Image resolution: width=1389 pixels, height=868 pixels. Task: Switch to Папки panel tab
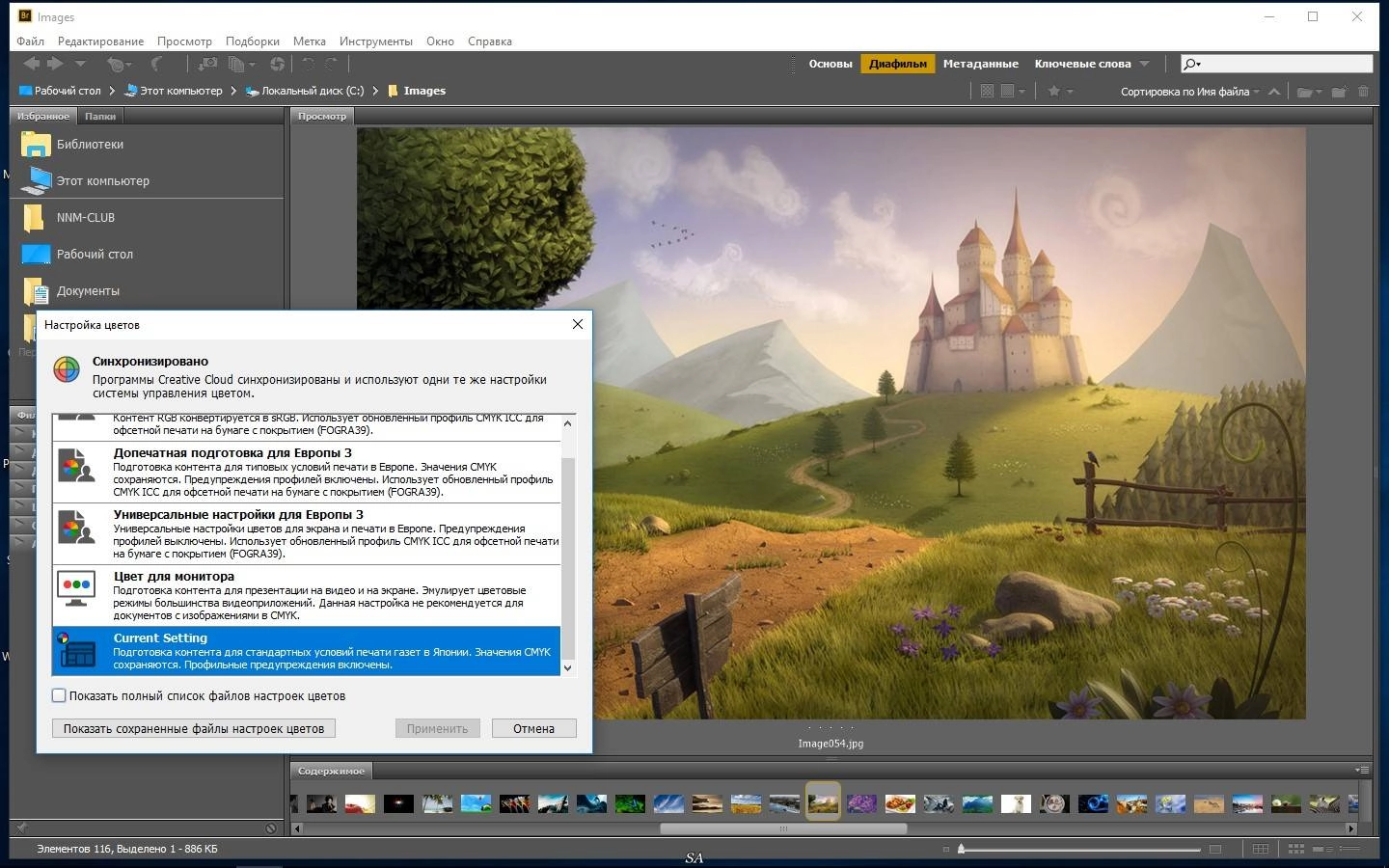[100, 116]
